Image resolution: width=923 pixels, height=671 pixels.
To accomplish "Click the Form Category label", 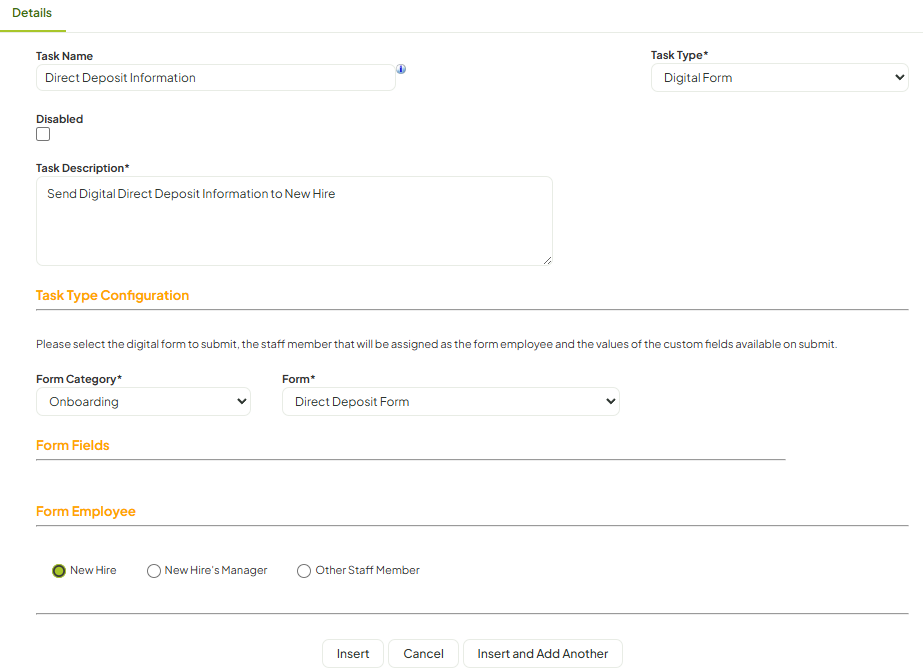I will (x=79, y=379).
